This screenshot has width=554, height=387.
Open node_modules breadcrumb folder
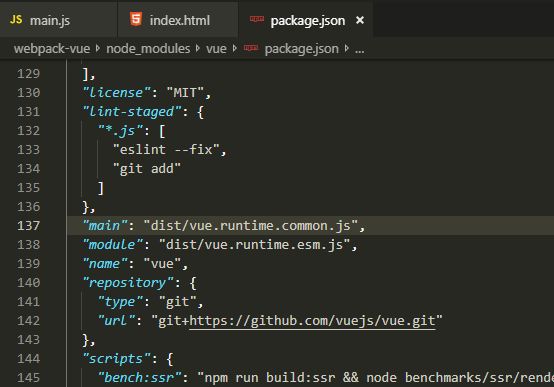tap(148, 48)
